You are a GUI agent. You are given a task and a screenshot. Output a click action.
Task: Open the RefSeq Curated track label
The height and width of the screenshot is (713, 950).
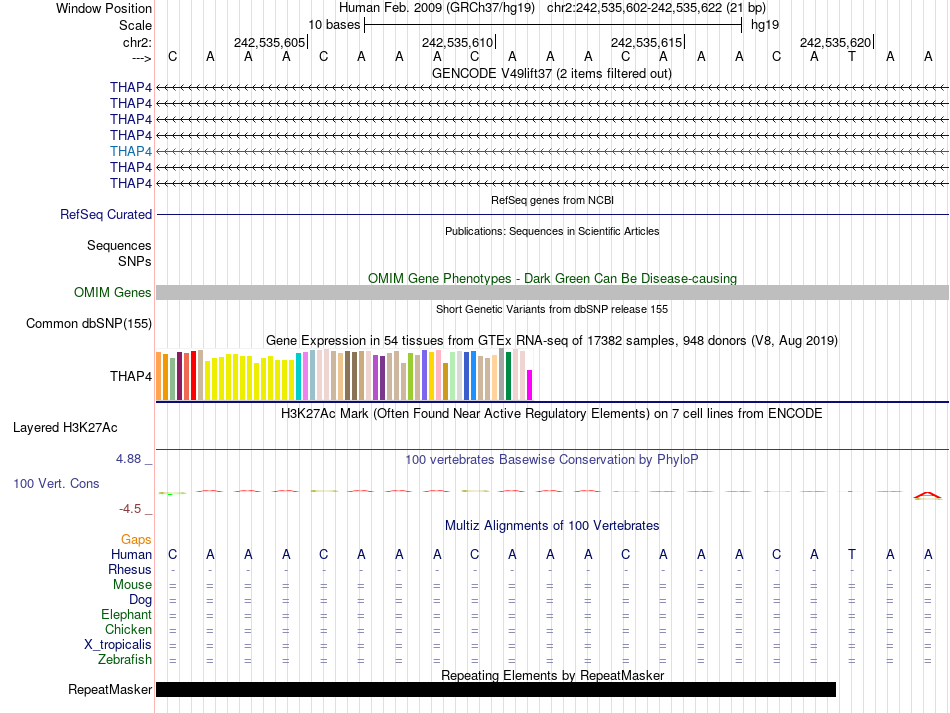click(x=106, y=214)
